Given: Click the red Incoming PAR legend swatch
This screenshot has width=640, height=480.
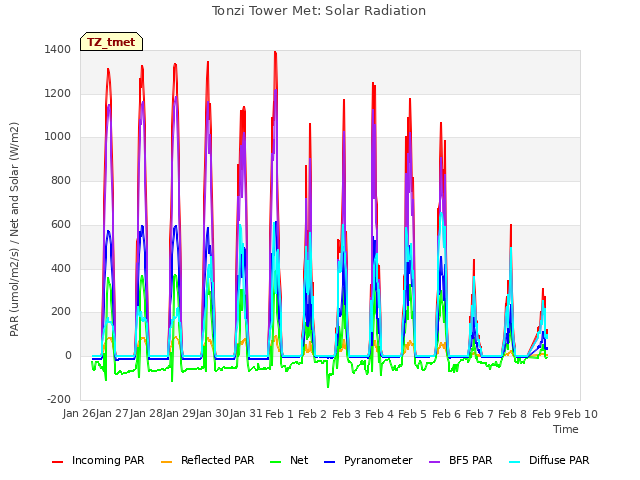Looking at the screenshot, I should click(58, 462).
